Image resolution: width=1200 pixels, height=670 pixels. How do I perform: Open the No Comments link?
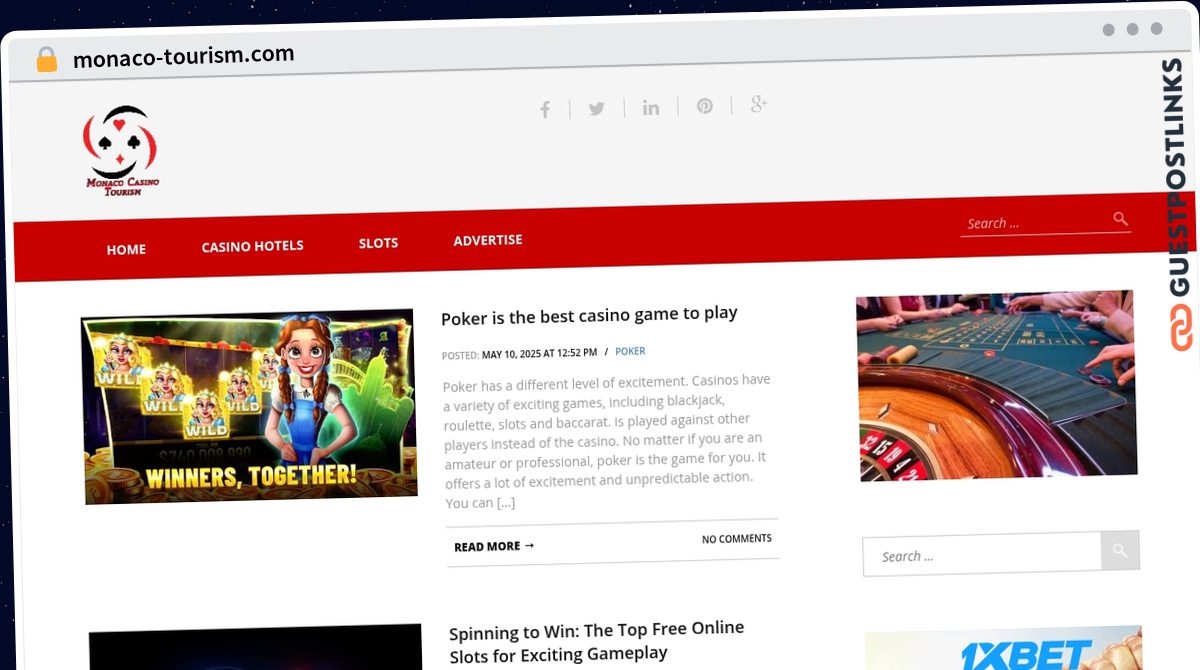pyautogui.click(x=736, y=538)
